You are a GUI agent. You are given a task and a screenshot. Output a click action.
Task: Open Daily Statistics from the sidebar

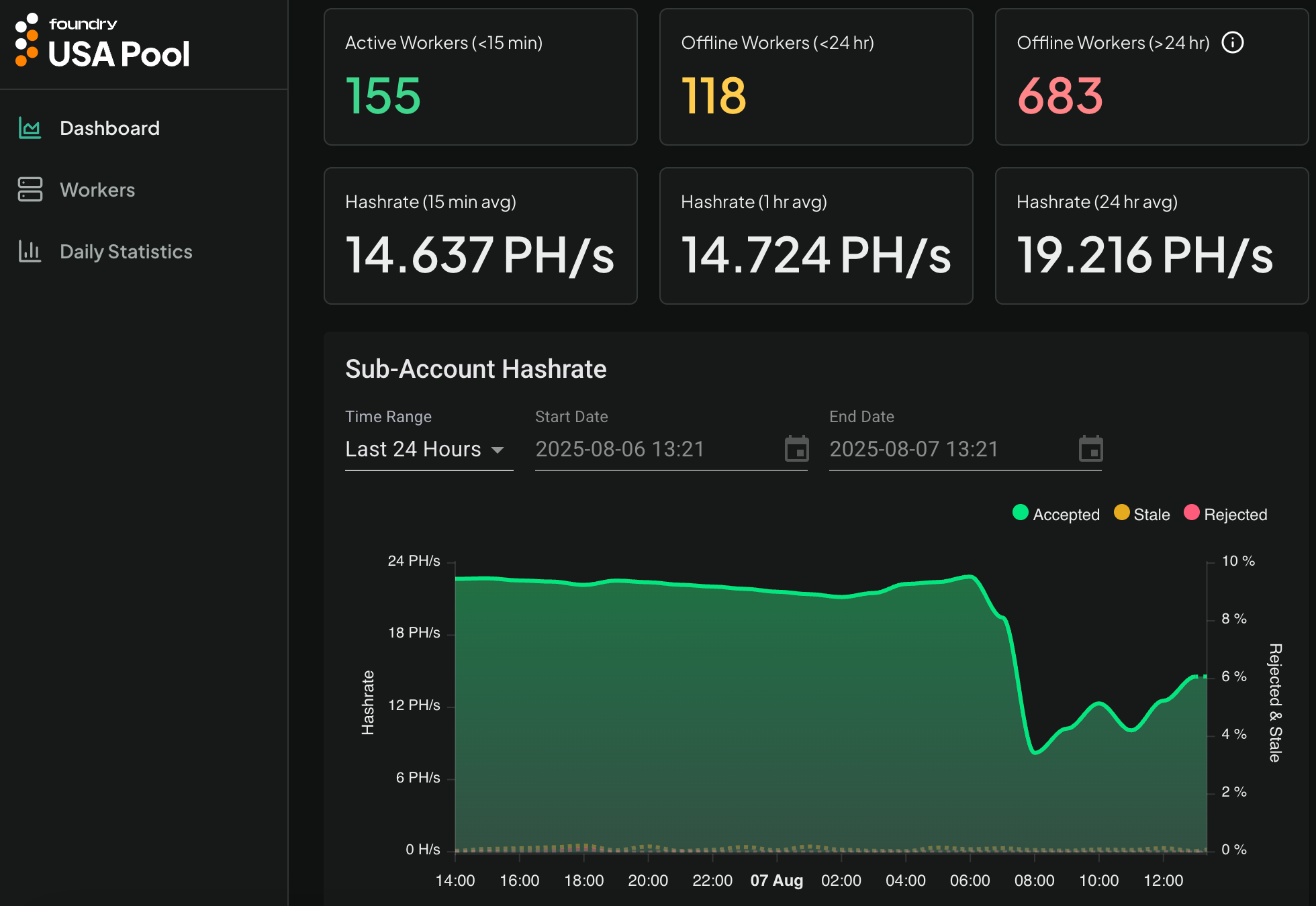(126, 252)
